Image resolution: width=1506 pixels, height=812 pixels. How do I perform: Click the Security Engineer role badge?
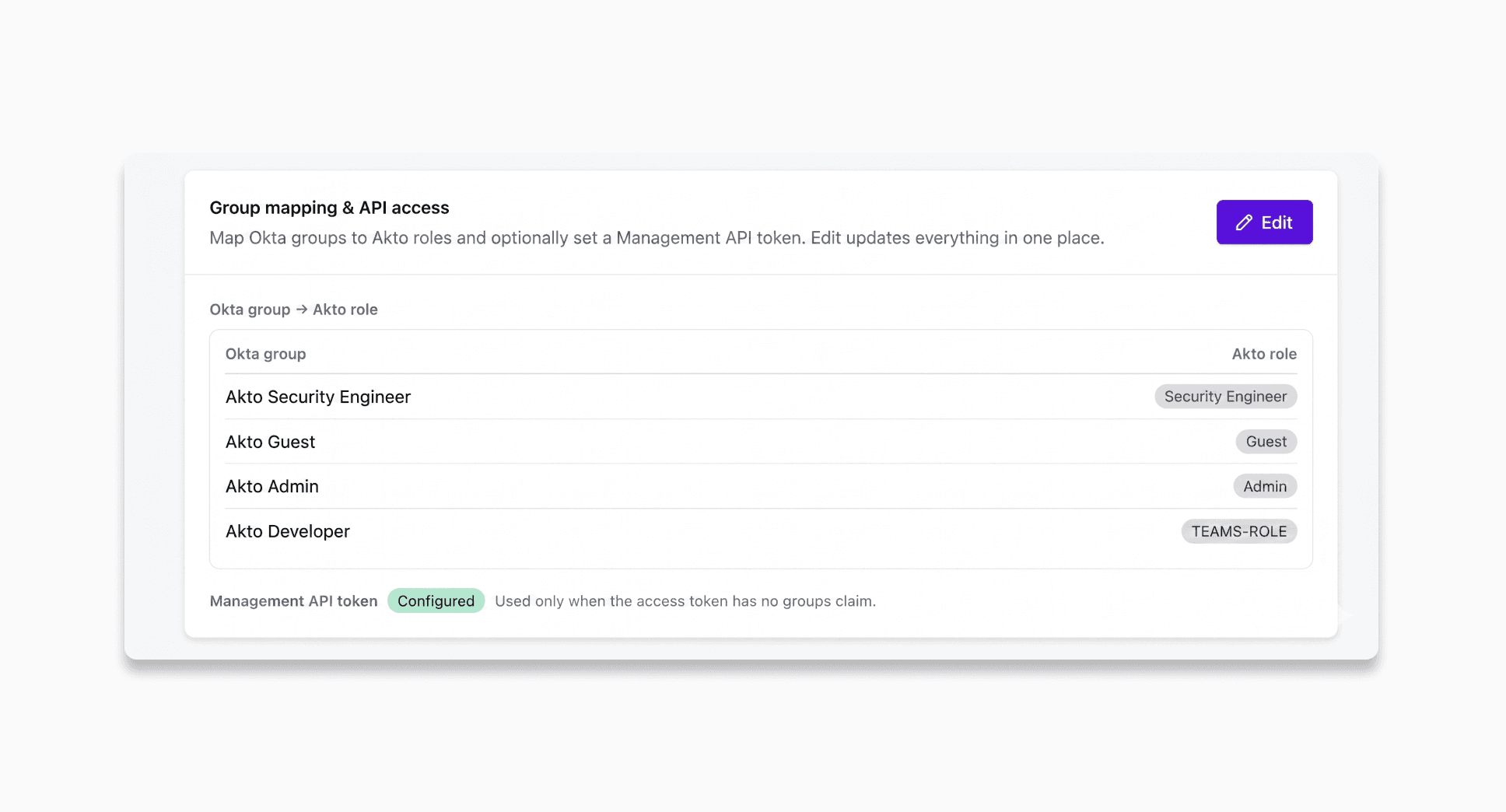tap(1225, 397)
